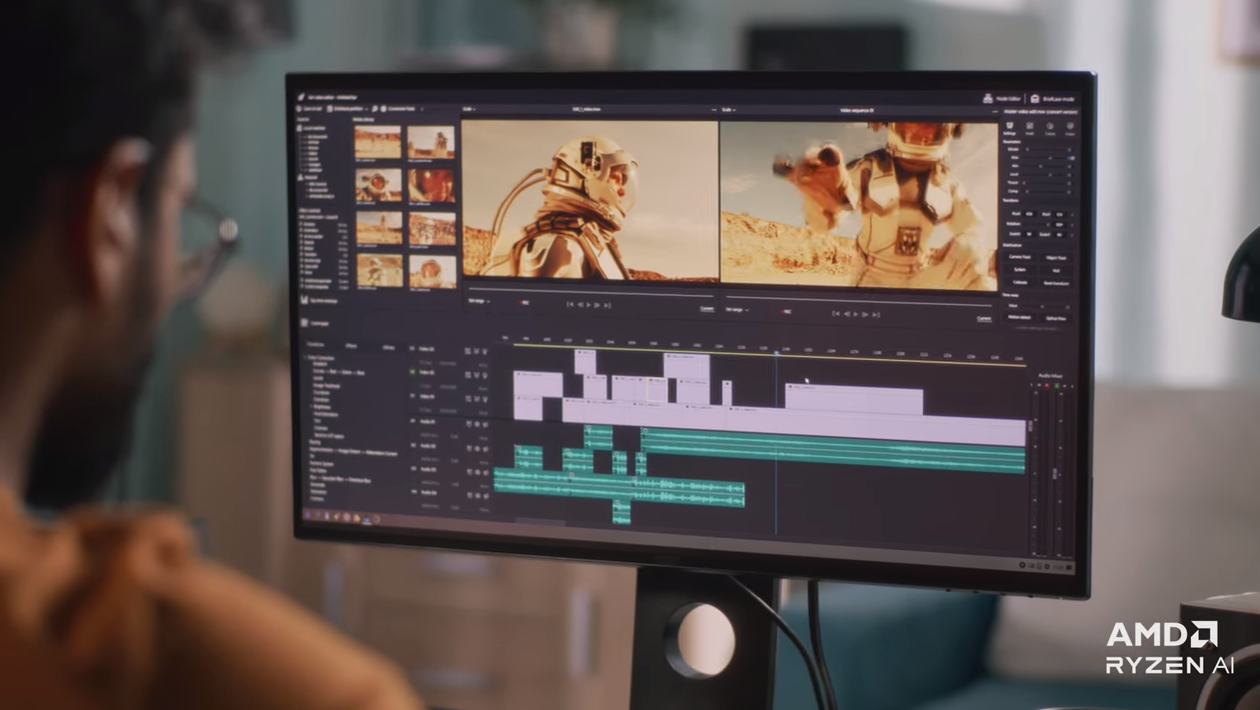Click the Audio Mixer panel title
The height and width of the screenshot is (710, 1260).
point(1050,376)
